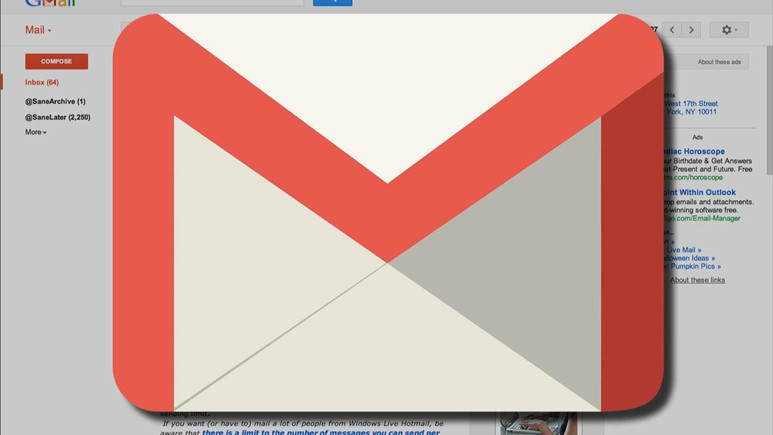This screenshot has height=435, width=773.
Task: Open the blue message limit link
Action: pyautogui.click(x=321, y=432)
